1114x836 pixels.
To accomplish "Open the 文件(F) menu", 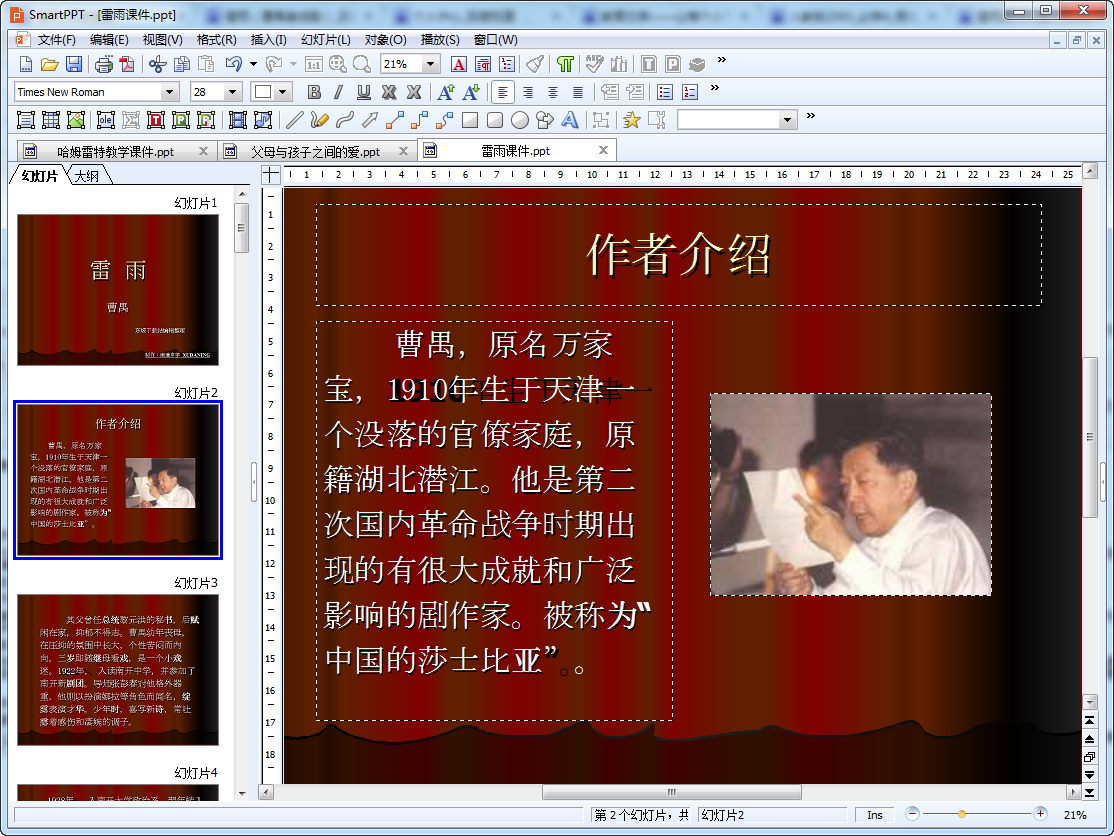I will (x=56, y=40).
